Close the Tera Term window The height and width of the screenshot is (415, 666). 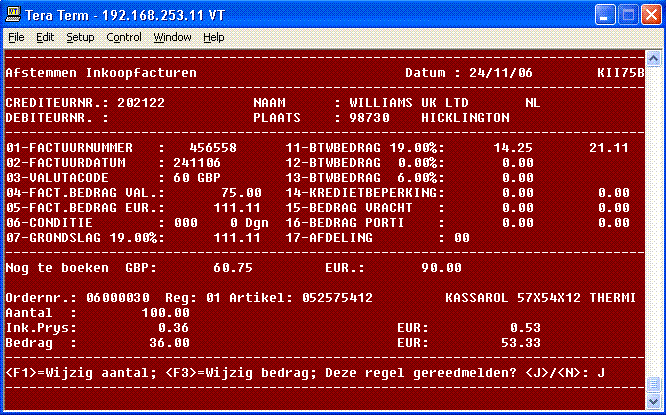(x=648, y=15)
